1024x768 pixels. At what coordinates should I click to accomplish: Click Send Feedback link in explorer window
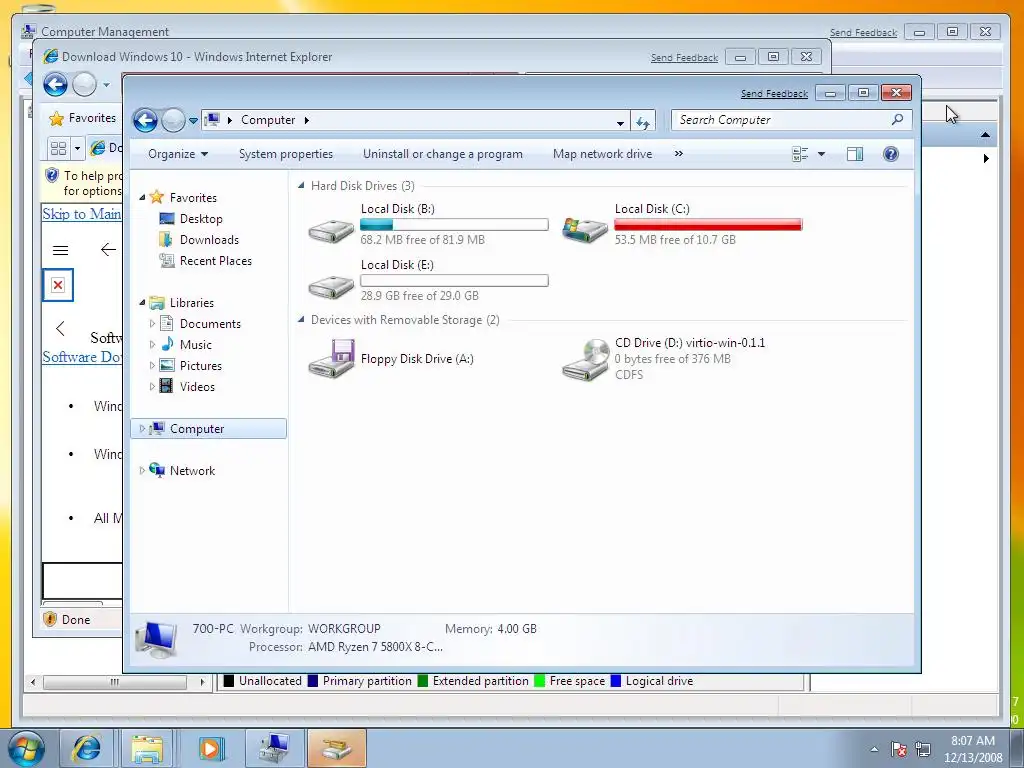click(x=774, y=94)
